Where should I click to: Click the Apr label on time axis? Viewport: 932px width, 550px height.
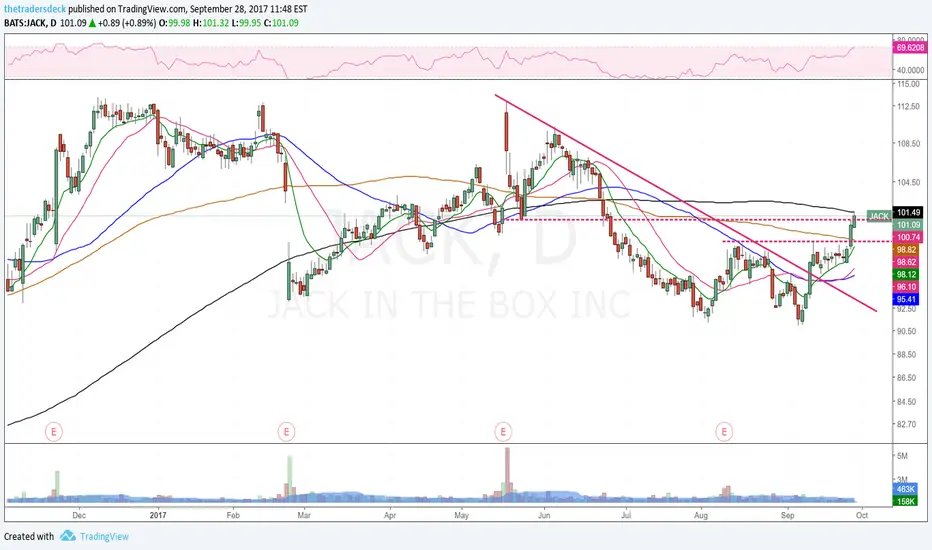[x=390, y=516]
